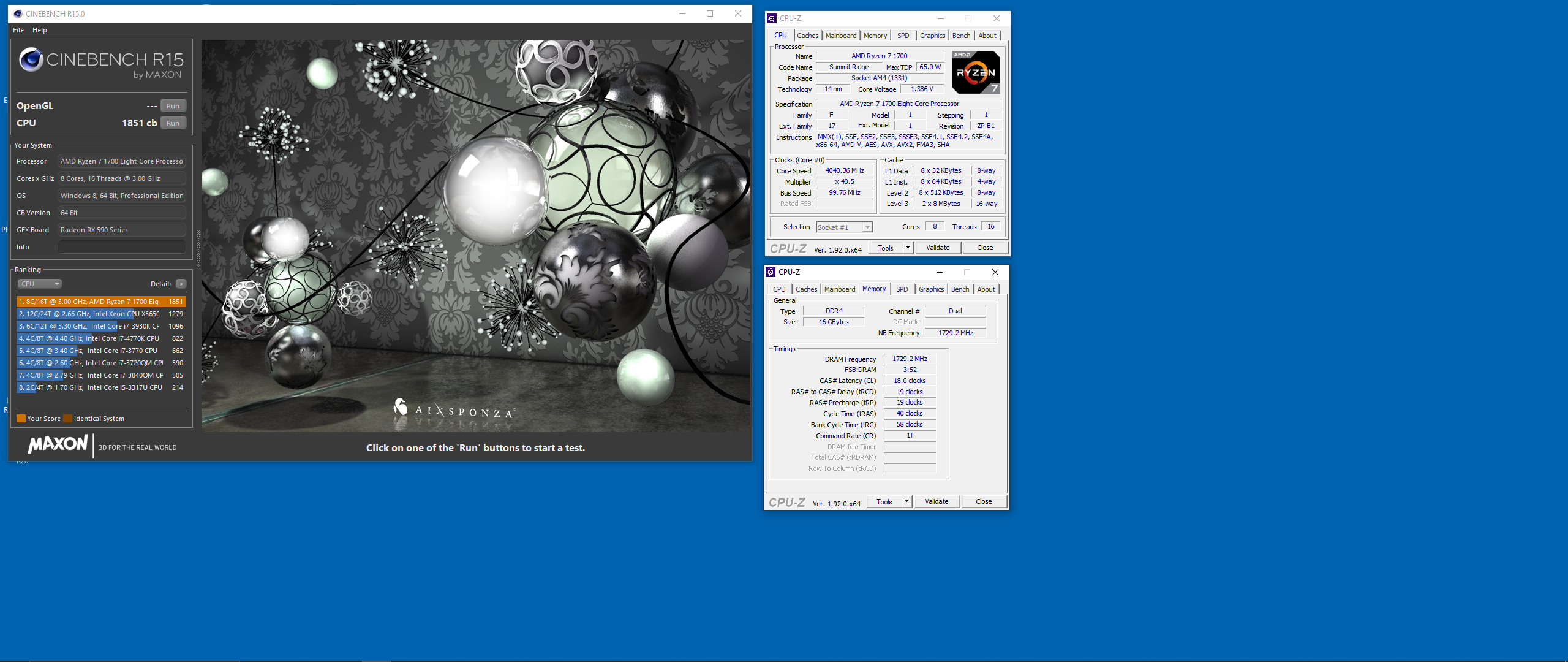Close the Cinebench R15 window
This screenshot has height=662, width=1568.
(x=738, y=13)
